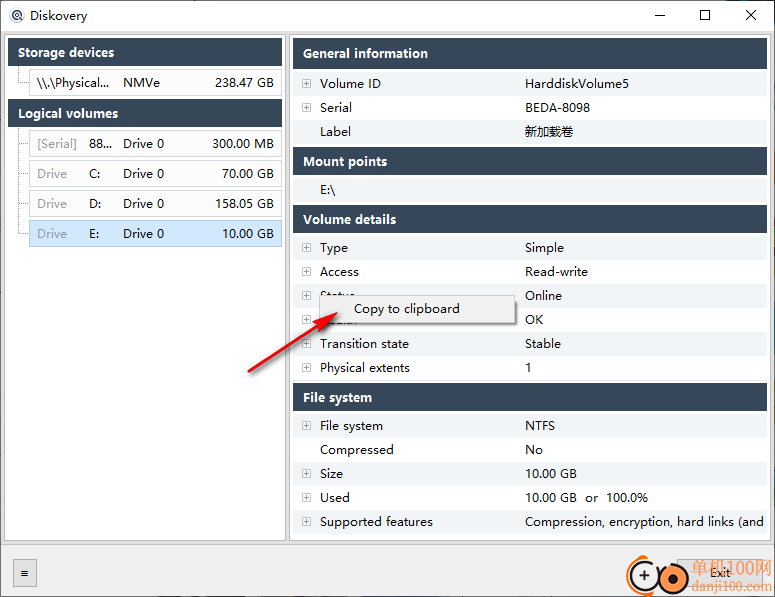
Task: Click the Storage devices header
Action: click(145, 52)
